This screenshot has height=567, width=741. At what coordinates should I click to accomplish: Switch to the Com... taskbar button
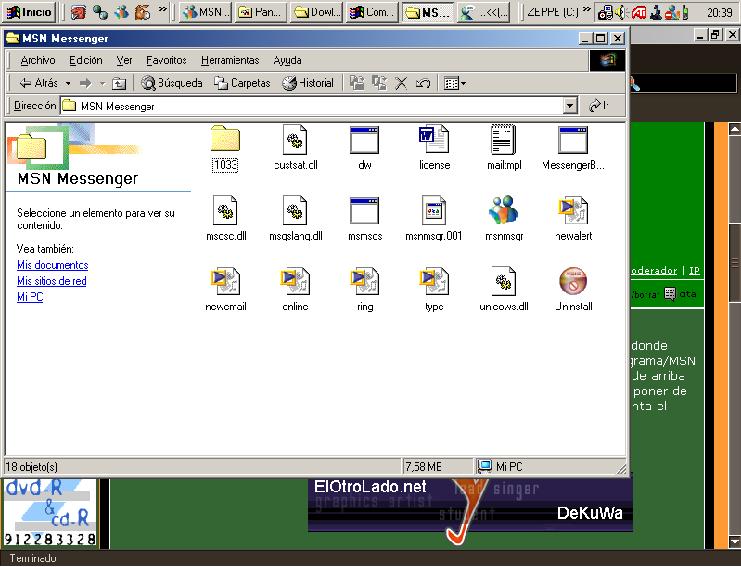click(371, 12)
